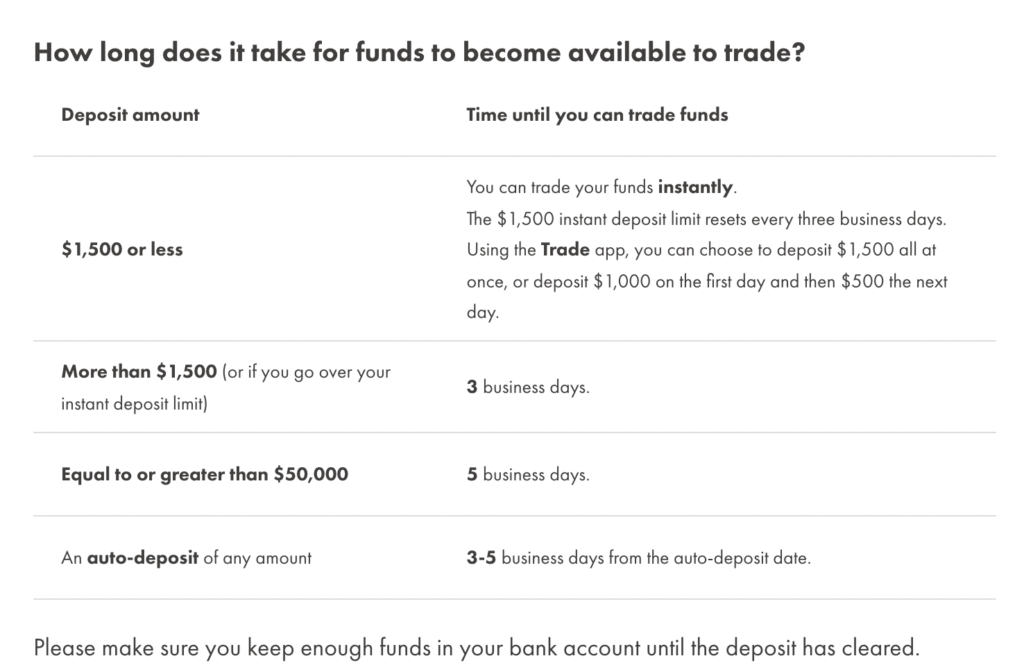The width and height of the screenshot is (1024, 672).
Task: Click the "of any amount" text
Action: 257,558
